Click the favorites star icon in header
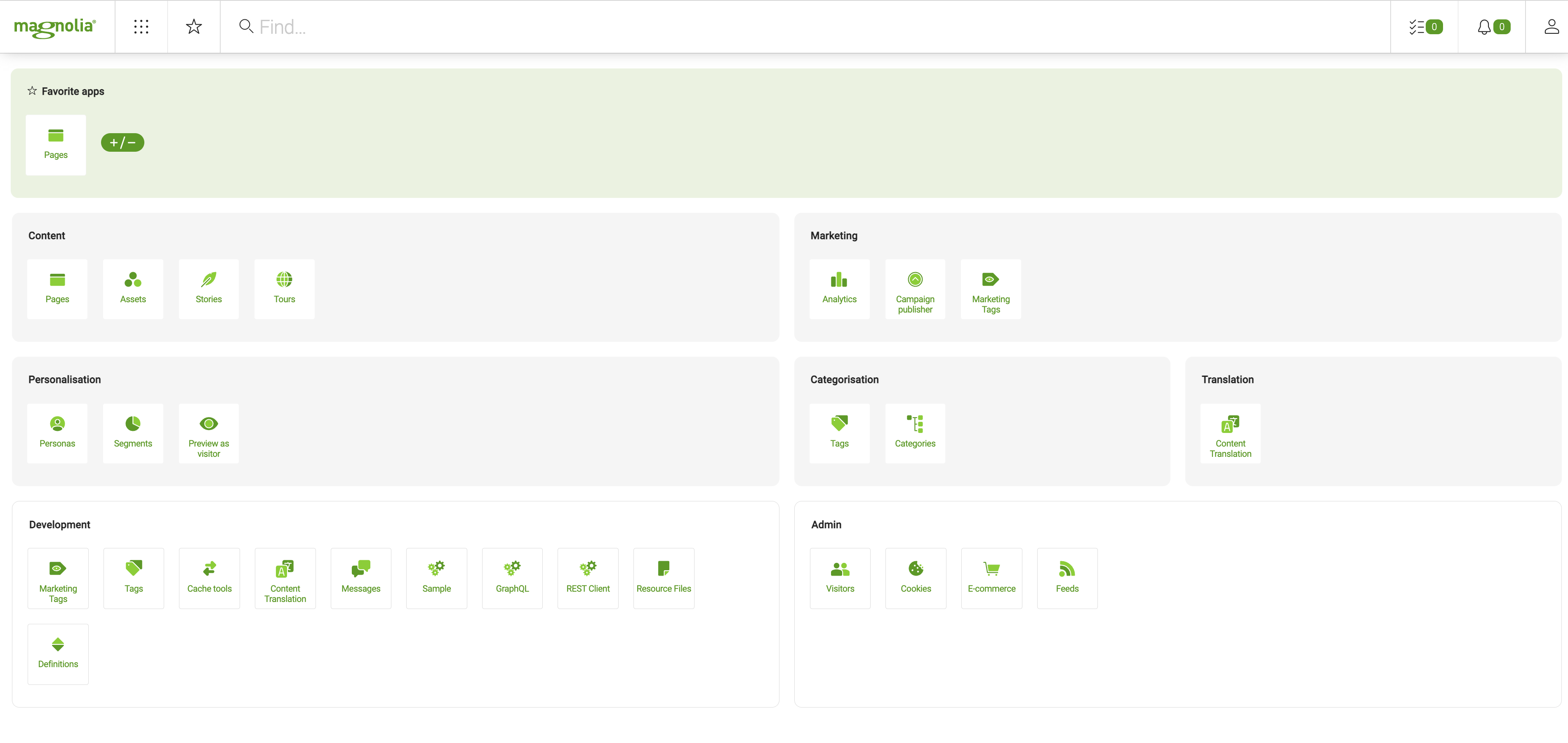The width and height of the screenshot is (1568, 743). pyautogui.click(x=193, y=27)
